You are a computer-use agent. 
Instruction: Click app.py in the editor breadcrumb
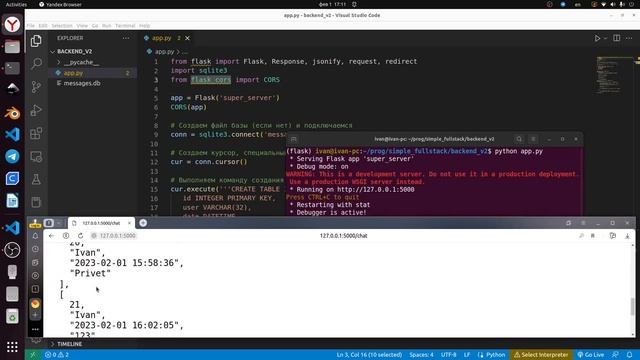[164, 52]
